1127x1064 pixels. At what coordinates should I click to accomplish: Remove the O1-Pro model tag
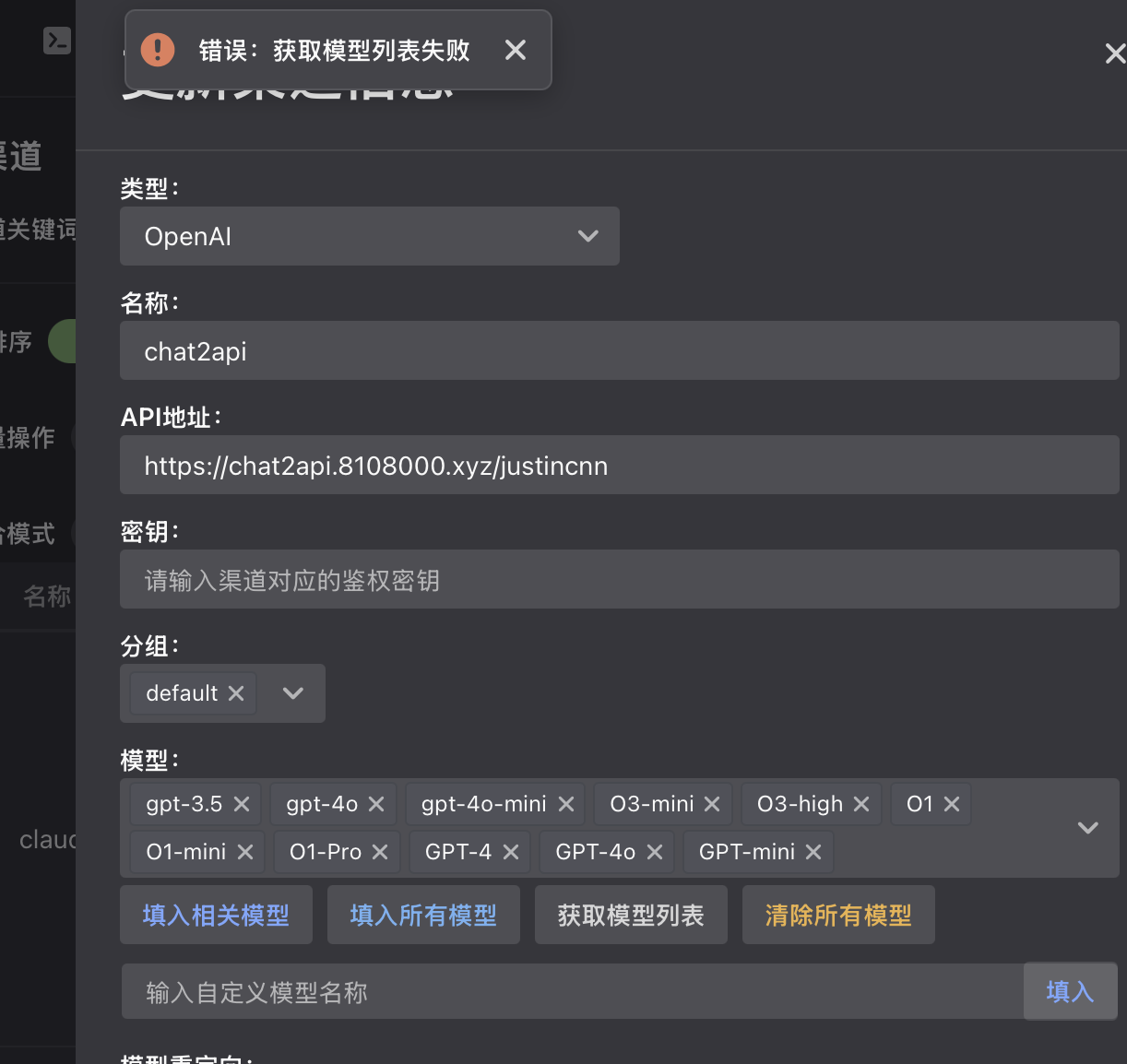click(378, 851)
